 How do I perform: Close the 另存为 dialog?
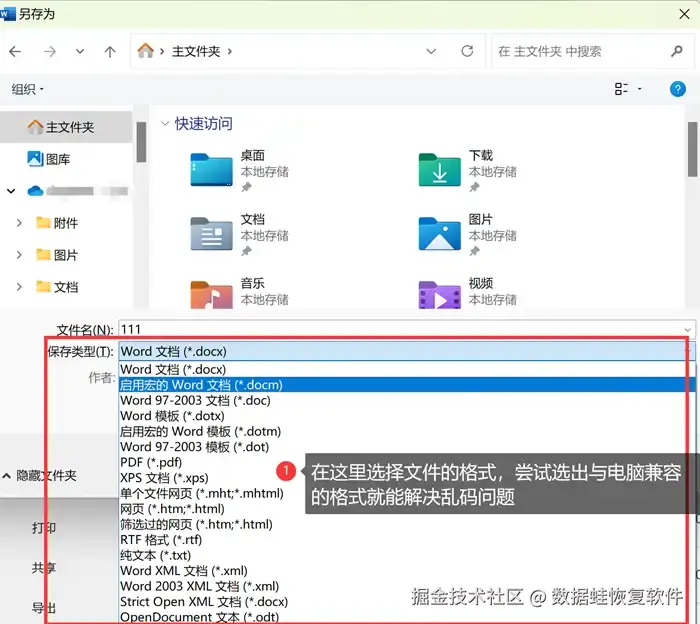click(684, 14)
